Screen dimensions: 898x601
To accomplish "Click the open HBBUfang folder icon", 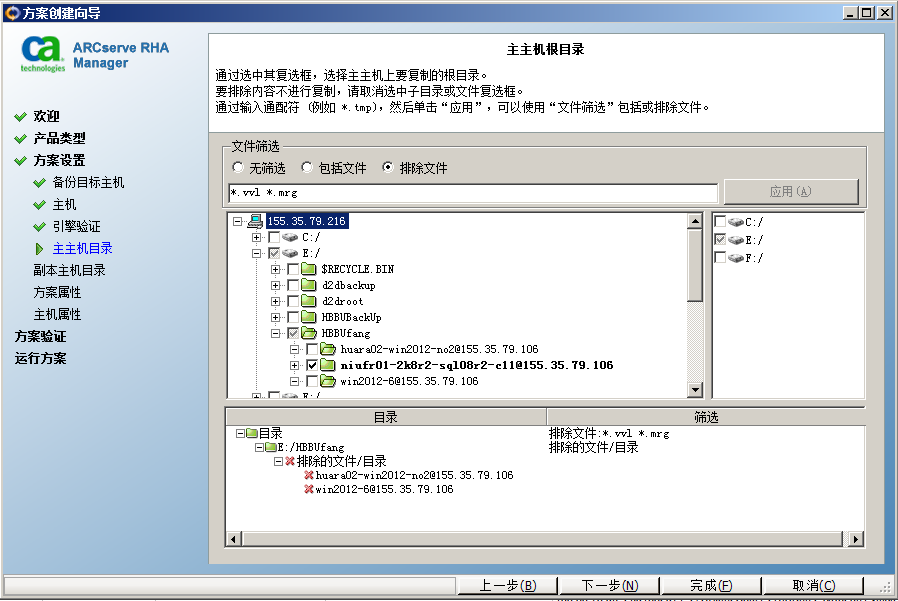I will [x=309, y=333].
